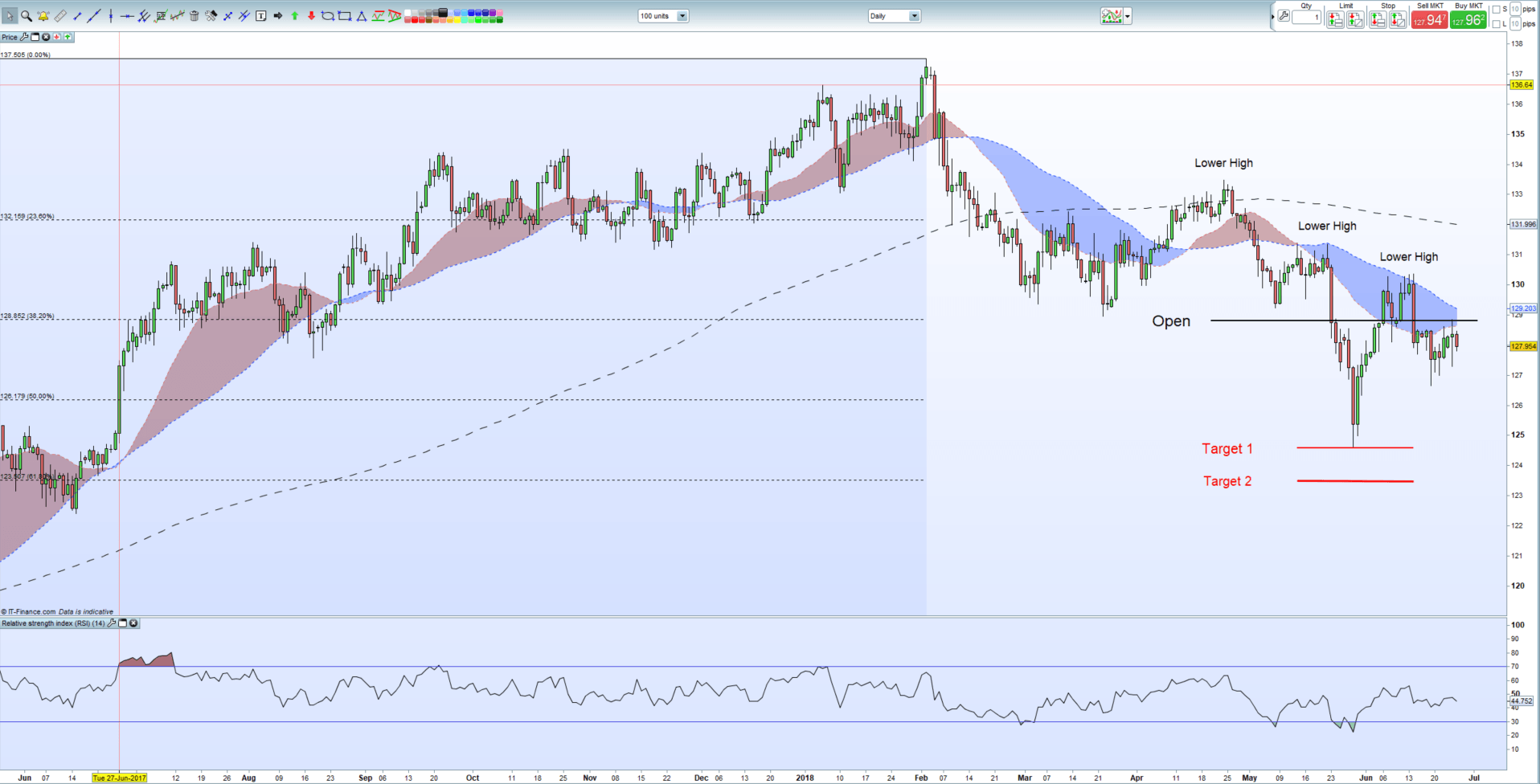Select the long trend line drawing tool
The height and width of the screenshot is (784, 1540).
(x=94, y=16)
